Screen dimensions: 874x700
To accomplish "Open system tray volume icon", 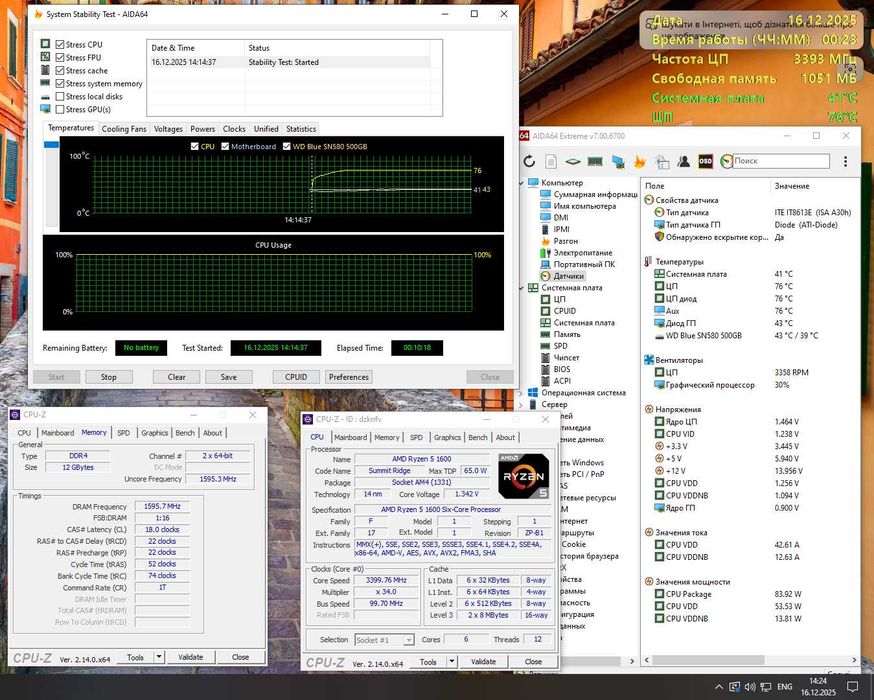I will click(750, 687).
